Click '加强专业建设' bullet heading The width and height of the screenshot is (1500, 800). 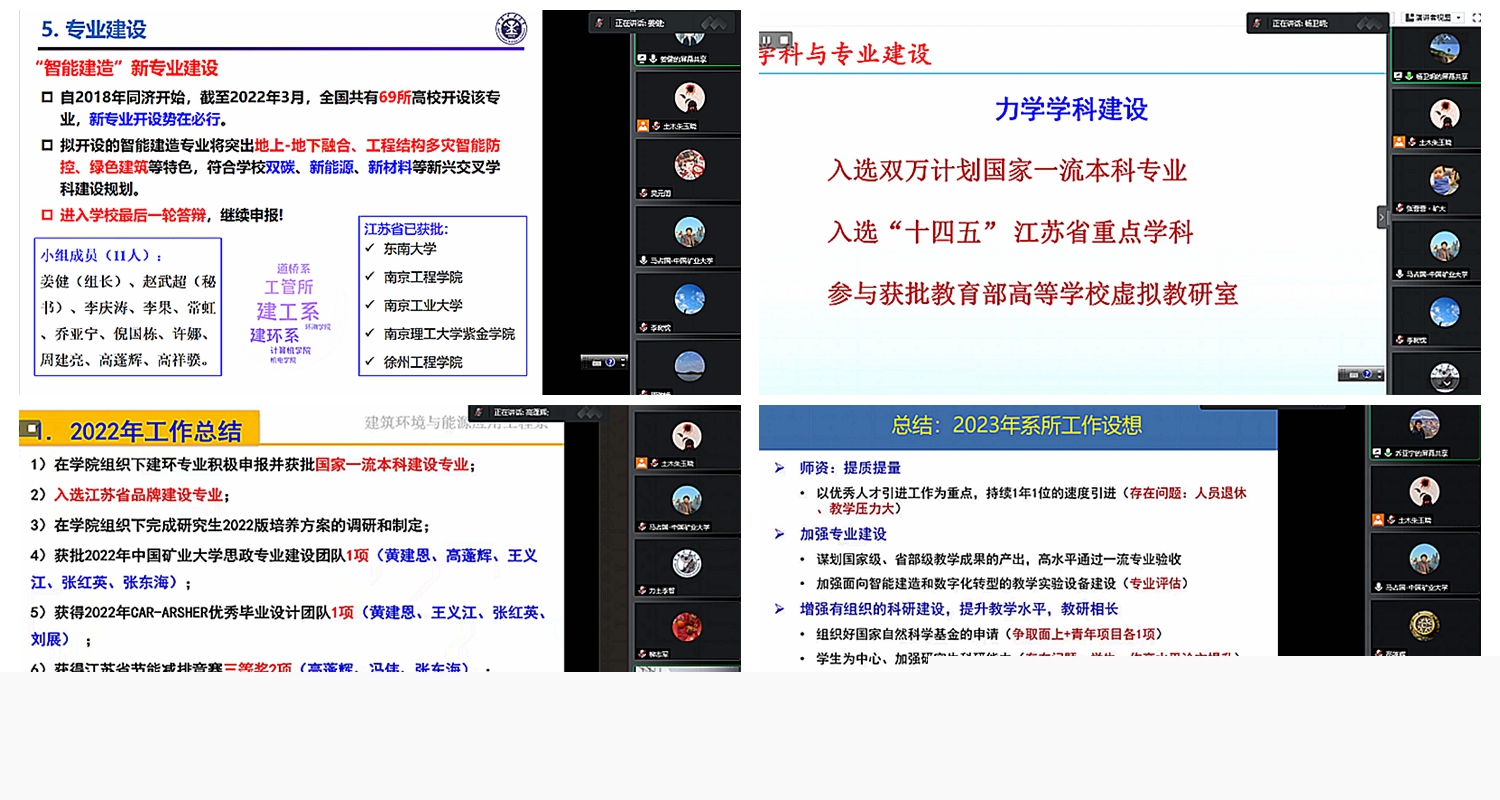pos(843,534)
